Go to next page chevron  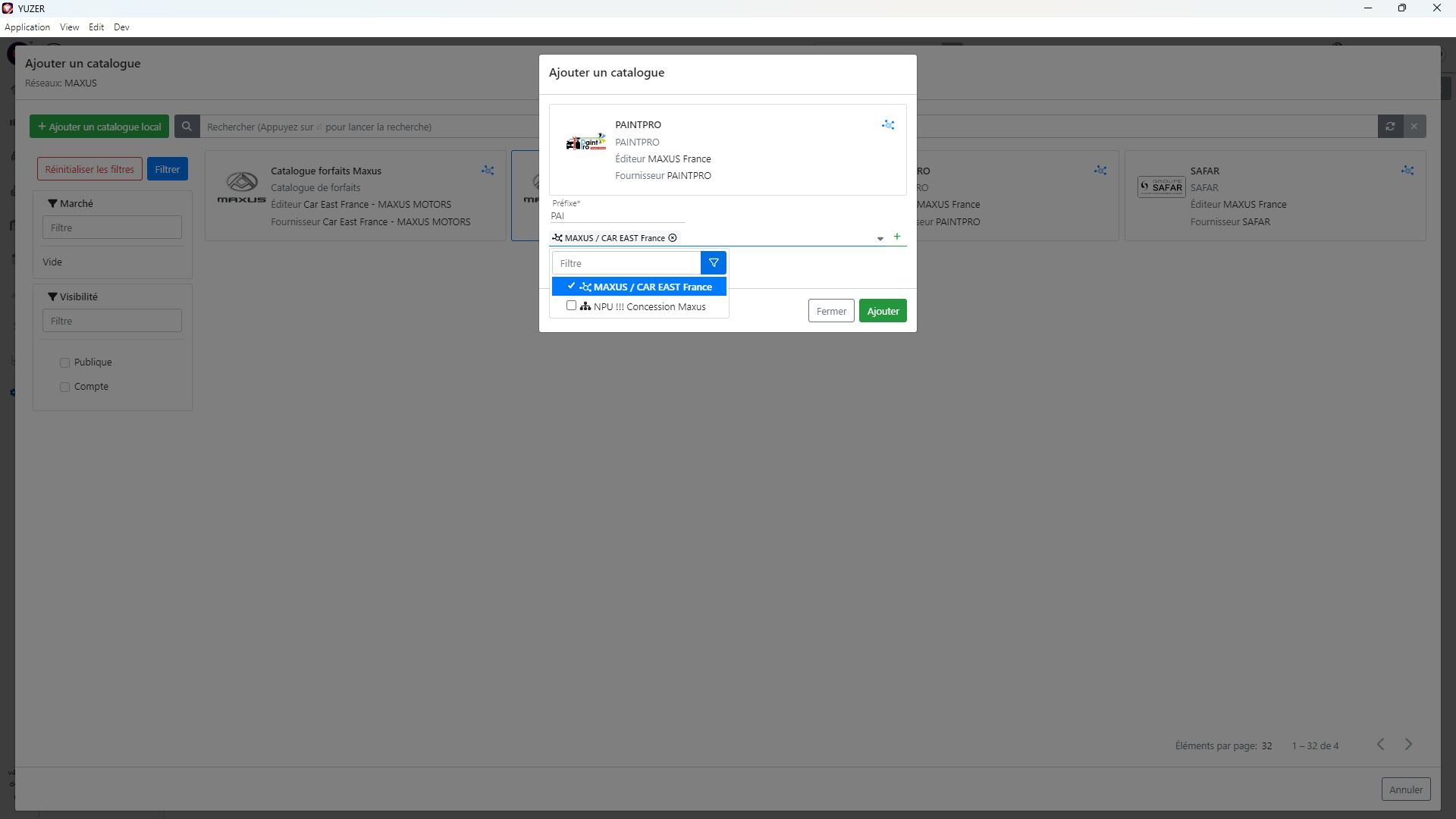(1408, 745)
